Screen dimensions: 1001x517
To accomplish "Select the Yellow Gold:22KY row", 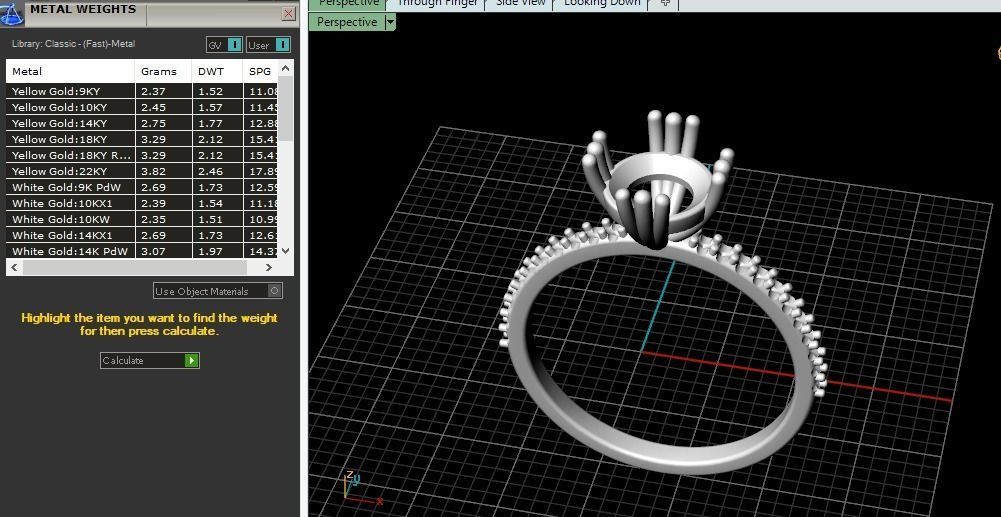I will point(142,171).
